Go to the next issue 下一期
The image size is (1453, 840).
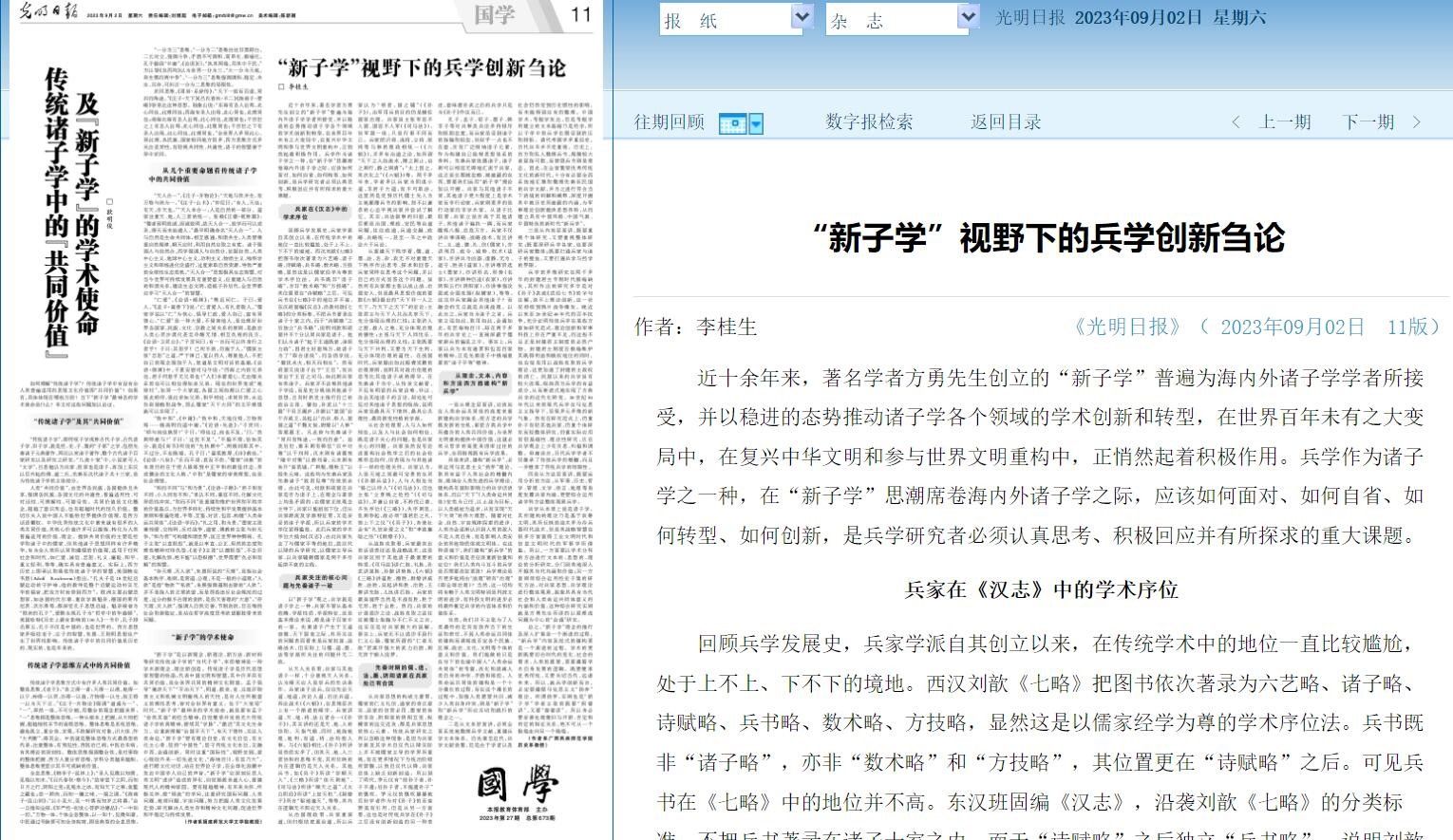[1368, 122]
